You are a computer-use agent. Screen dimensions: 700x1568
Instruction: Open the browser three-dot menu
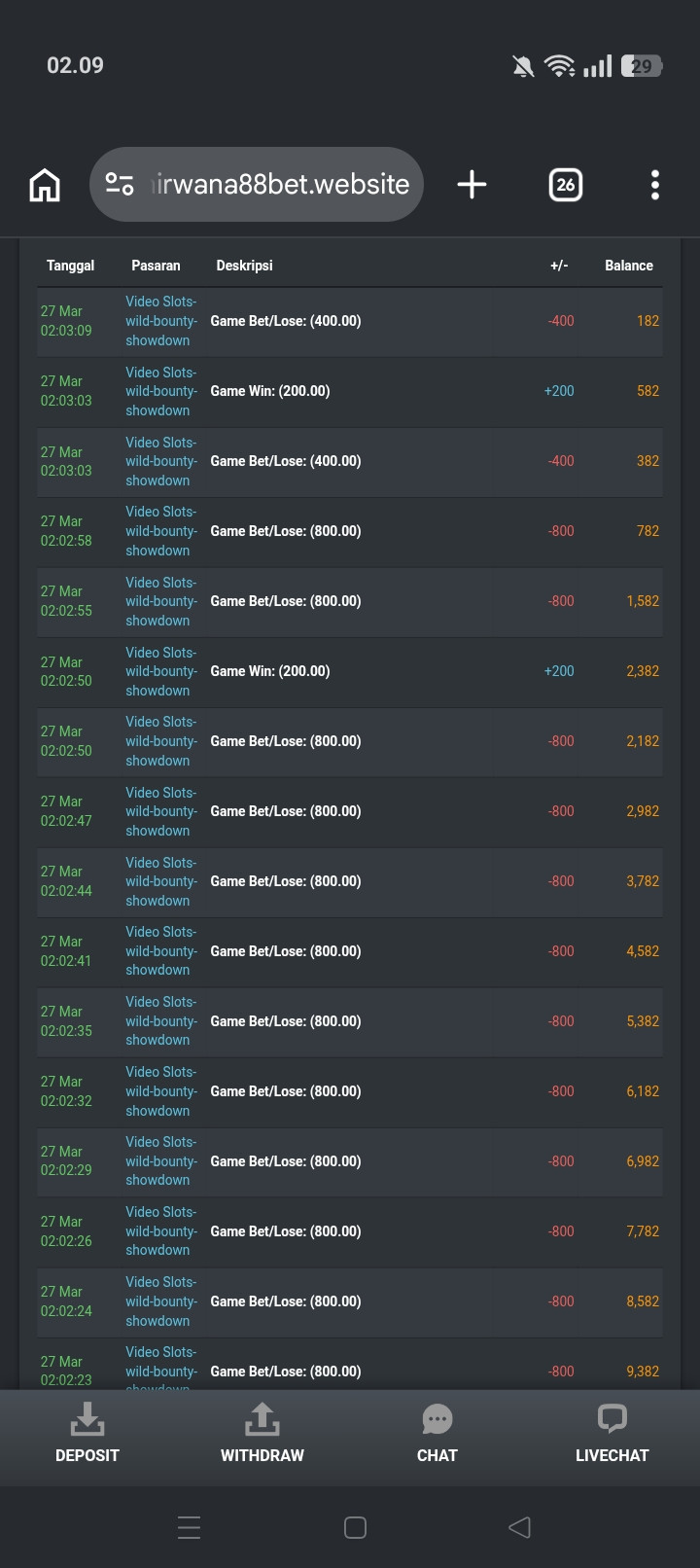655,185
